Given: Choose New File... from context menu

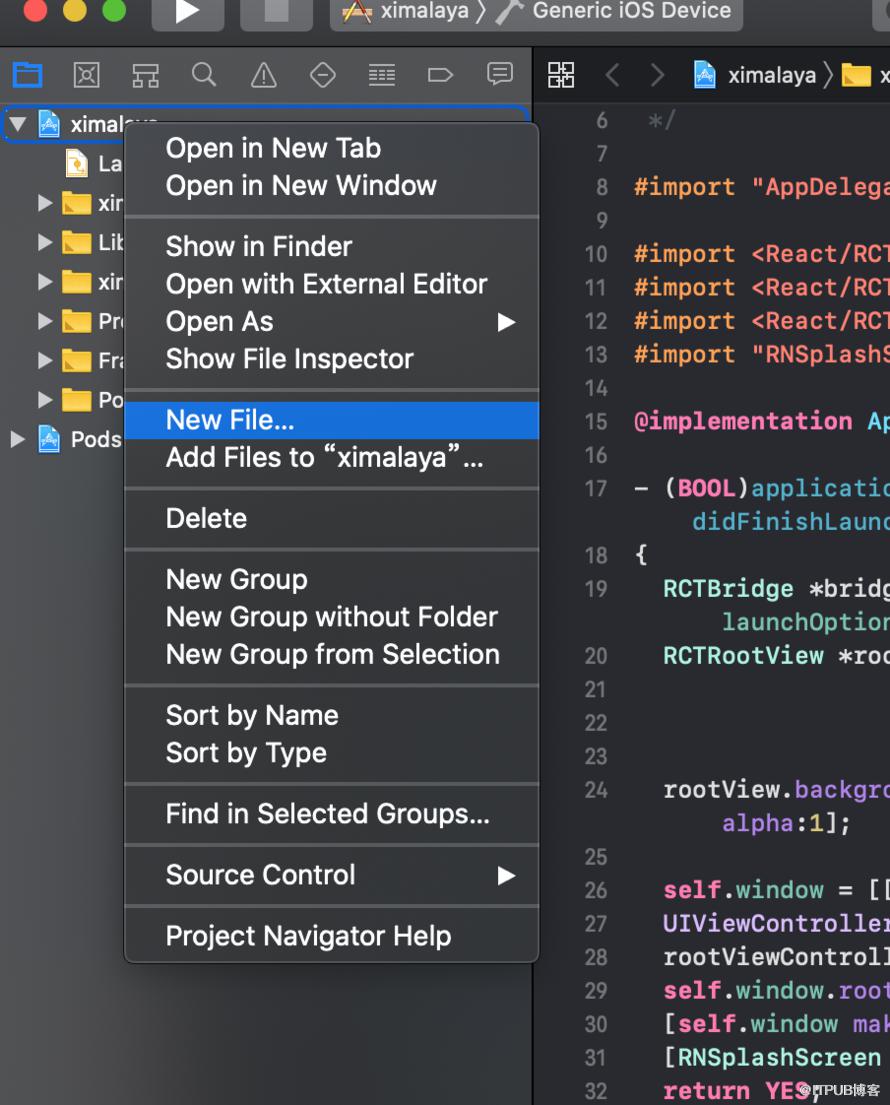Looking at the screenshot, I should pyautogui.click(x=331, y=420).
